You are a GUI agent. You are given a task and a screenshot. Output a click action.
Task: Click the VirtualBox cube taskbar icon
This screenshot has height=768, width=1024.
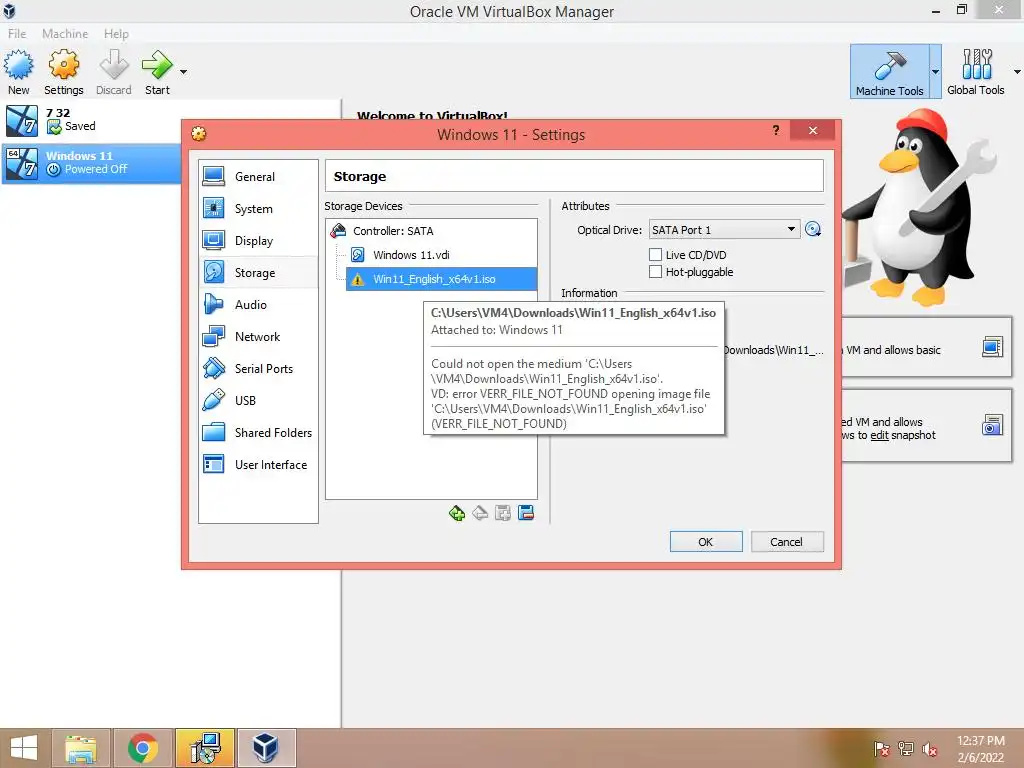pos(266,748)
